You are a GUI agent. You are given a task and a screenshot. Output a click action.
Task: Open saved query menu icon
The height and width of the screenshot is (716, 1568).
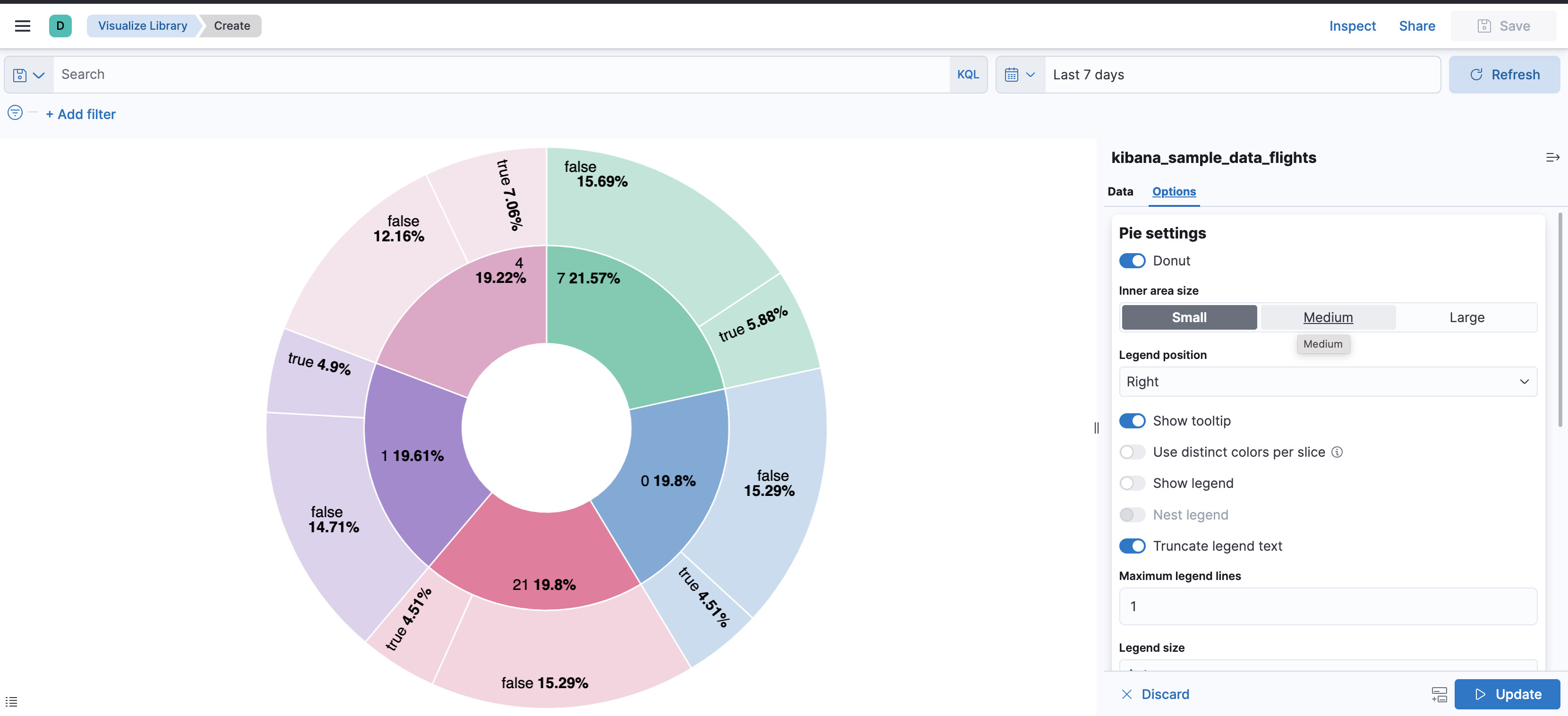(29, 75)
